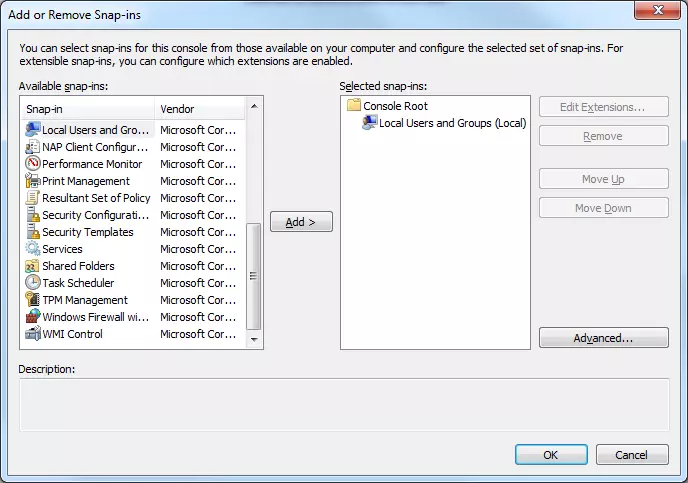This screenshot has width=688, height=483.
Task: Click scrollbar up arrow in available snap-ins
Action: click(x=254, y=106)
